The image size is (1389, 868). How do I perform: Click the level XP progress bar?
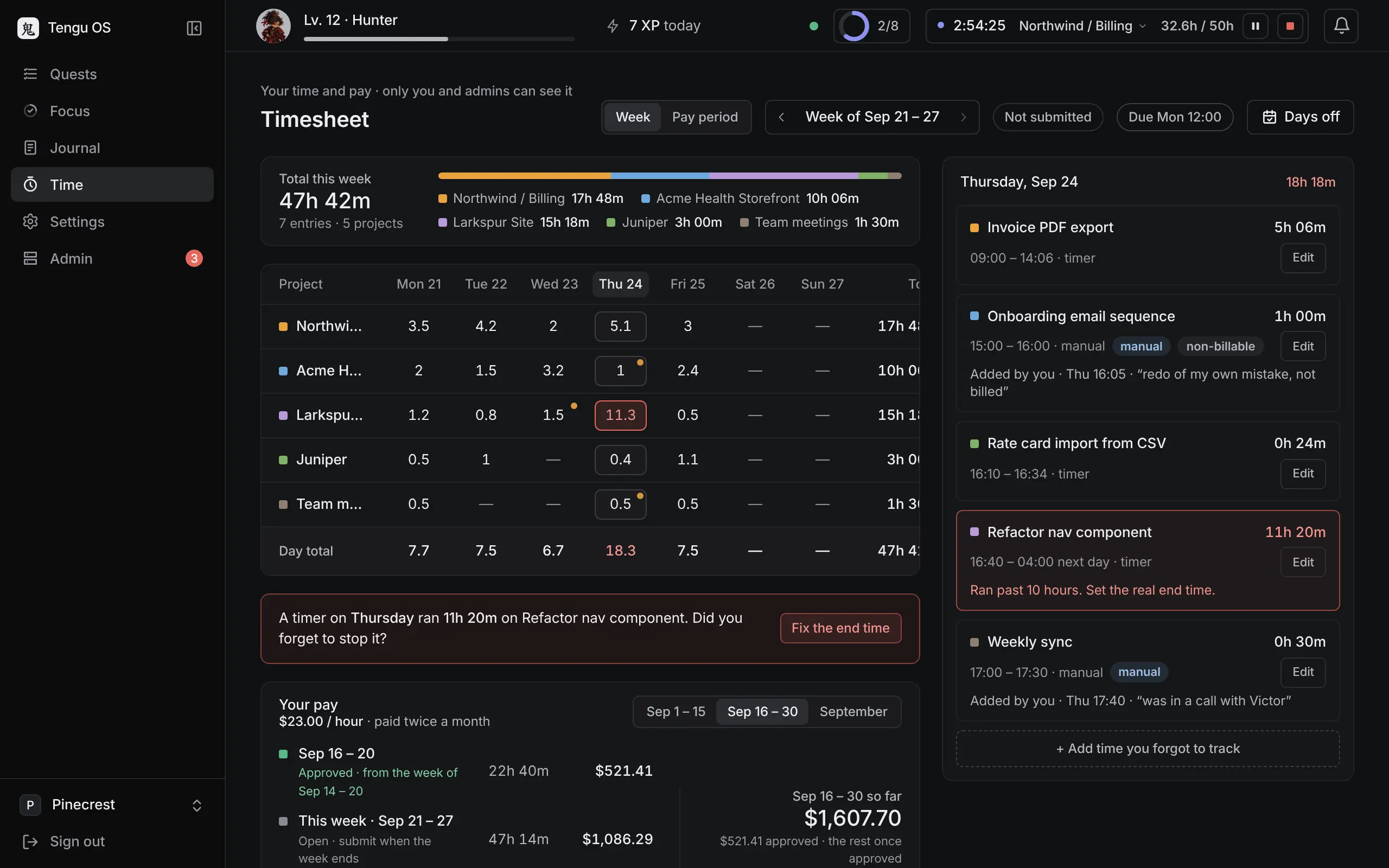click(439, 39)
